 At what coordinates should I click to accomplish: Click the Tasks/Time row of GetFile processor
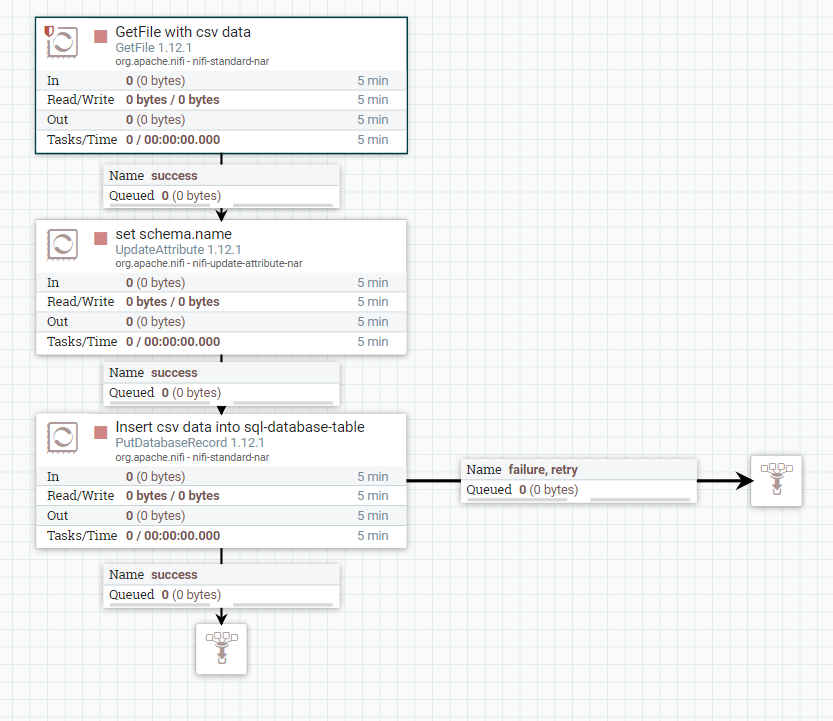point(221,140)
